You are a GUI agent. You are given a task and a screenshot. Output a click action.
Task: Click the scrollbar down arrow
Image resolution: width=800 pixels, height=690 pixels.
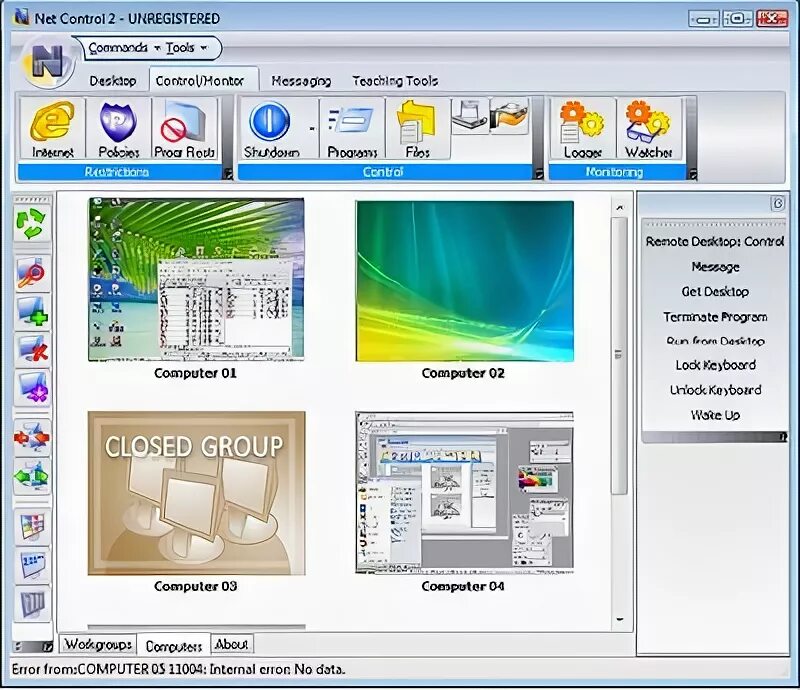click(x=619, y=620)
